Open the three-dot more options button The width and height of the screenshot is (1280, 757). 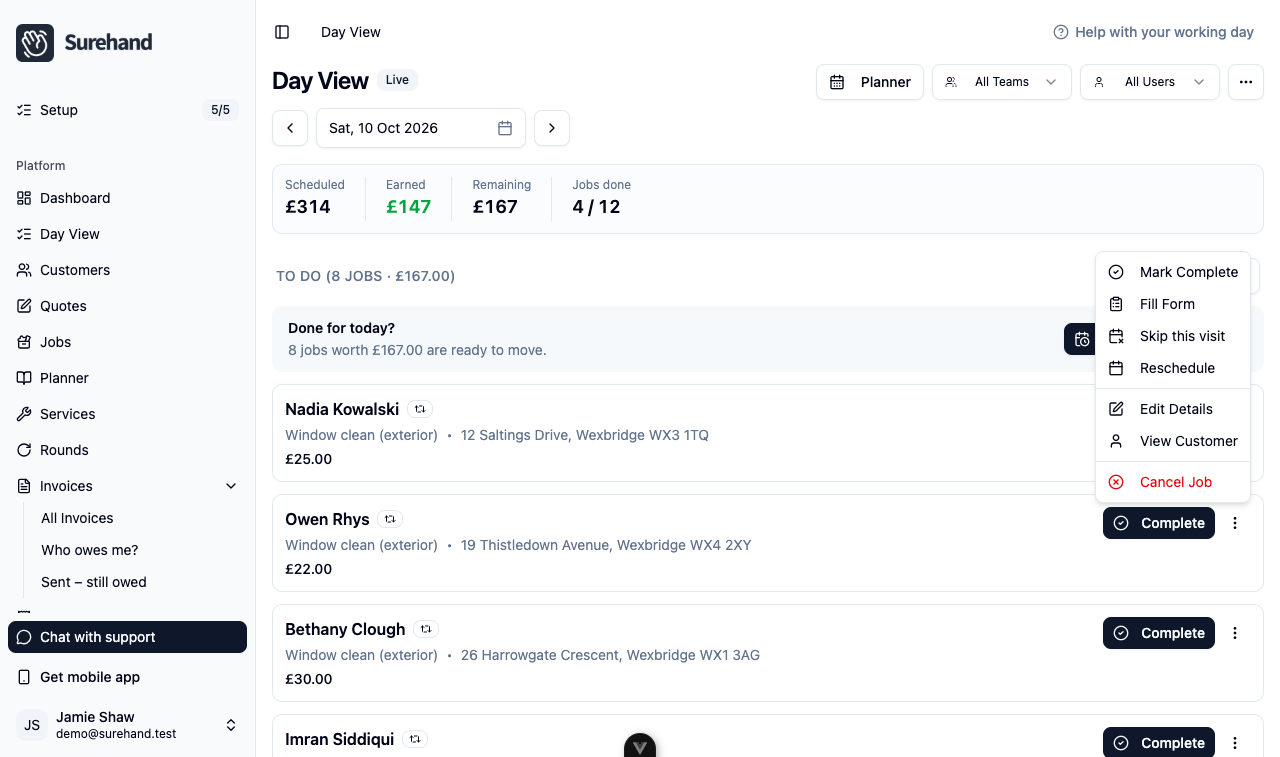[1245, 82]
